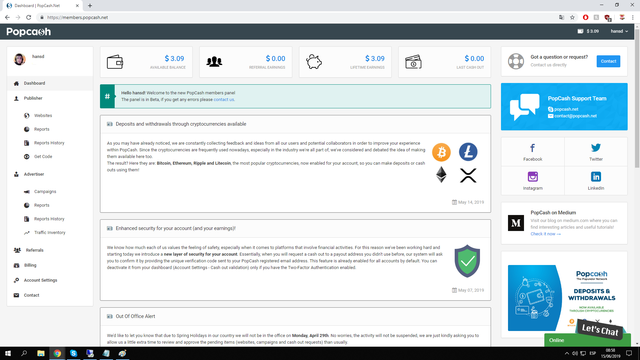Click the Deposits & Withdrawals banner ad

pyautogui.click(x=564, y=298)
